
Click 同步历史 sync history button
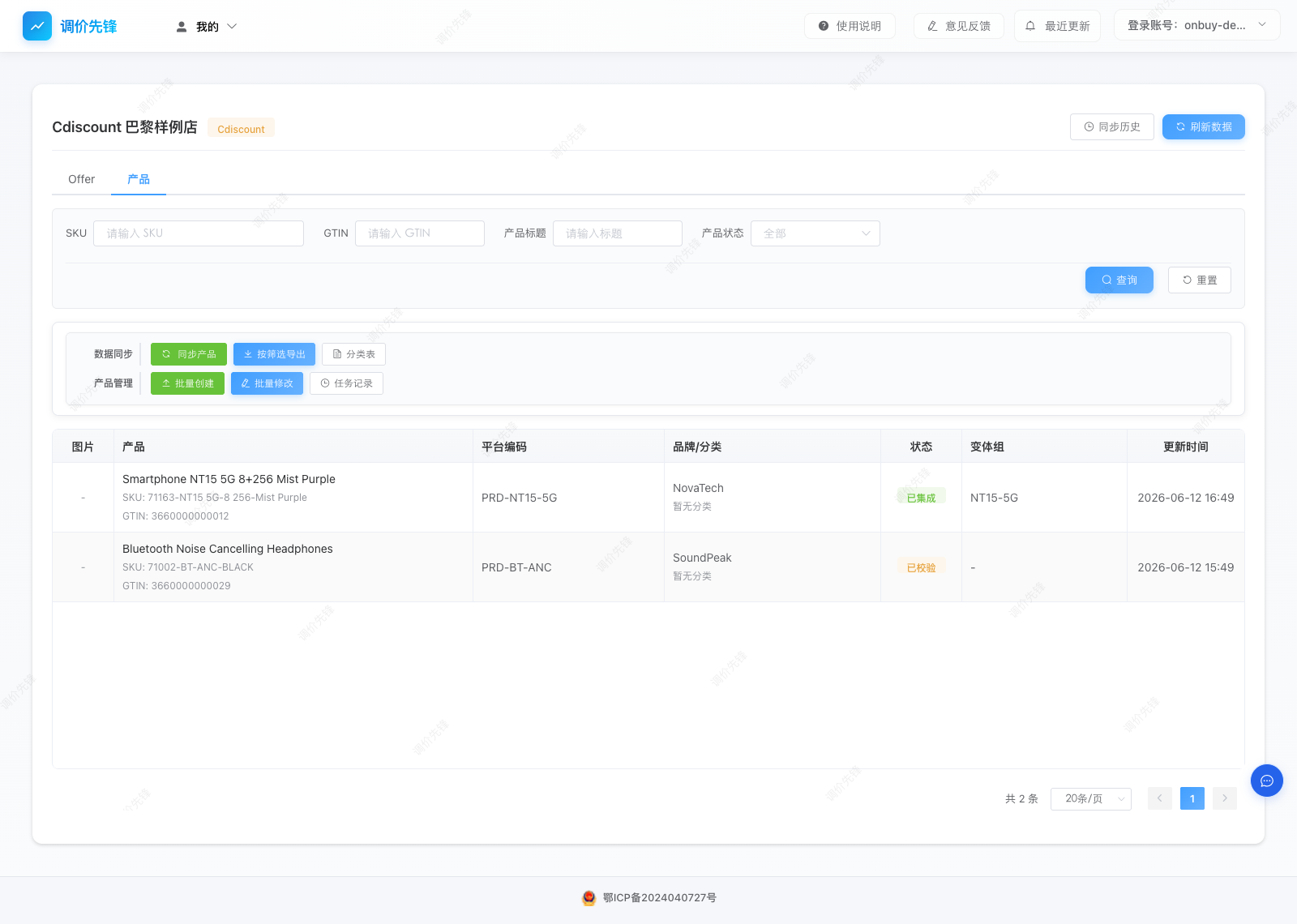click(1112, 126)
